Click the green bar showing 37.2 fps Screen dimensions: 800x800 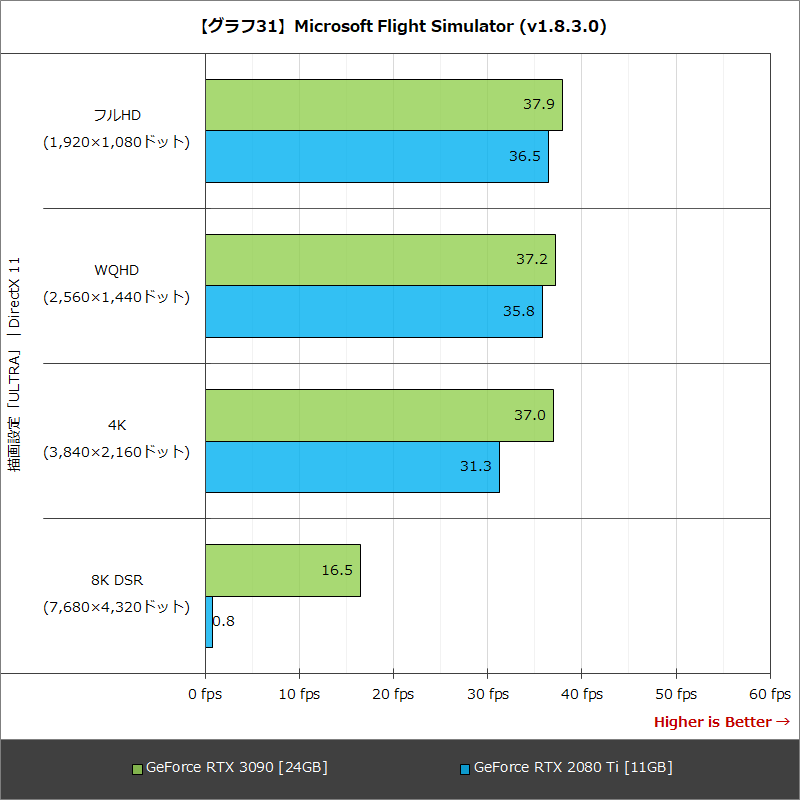381,260
